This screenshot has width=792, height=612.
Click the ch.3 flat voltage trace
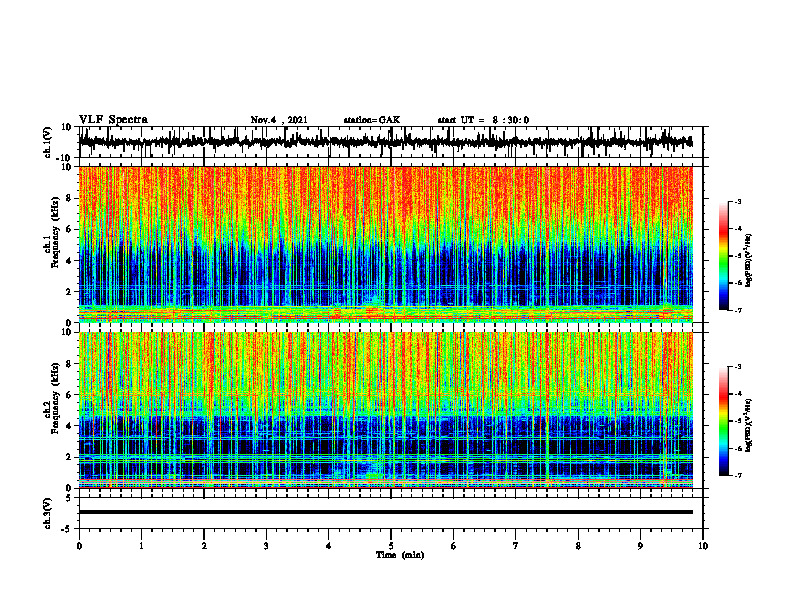coord(386,512)
